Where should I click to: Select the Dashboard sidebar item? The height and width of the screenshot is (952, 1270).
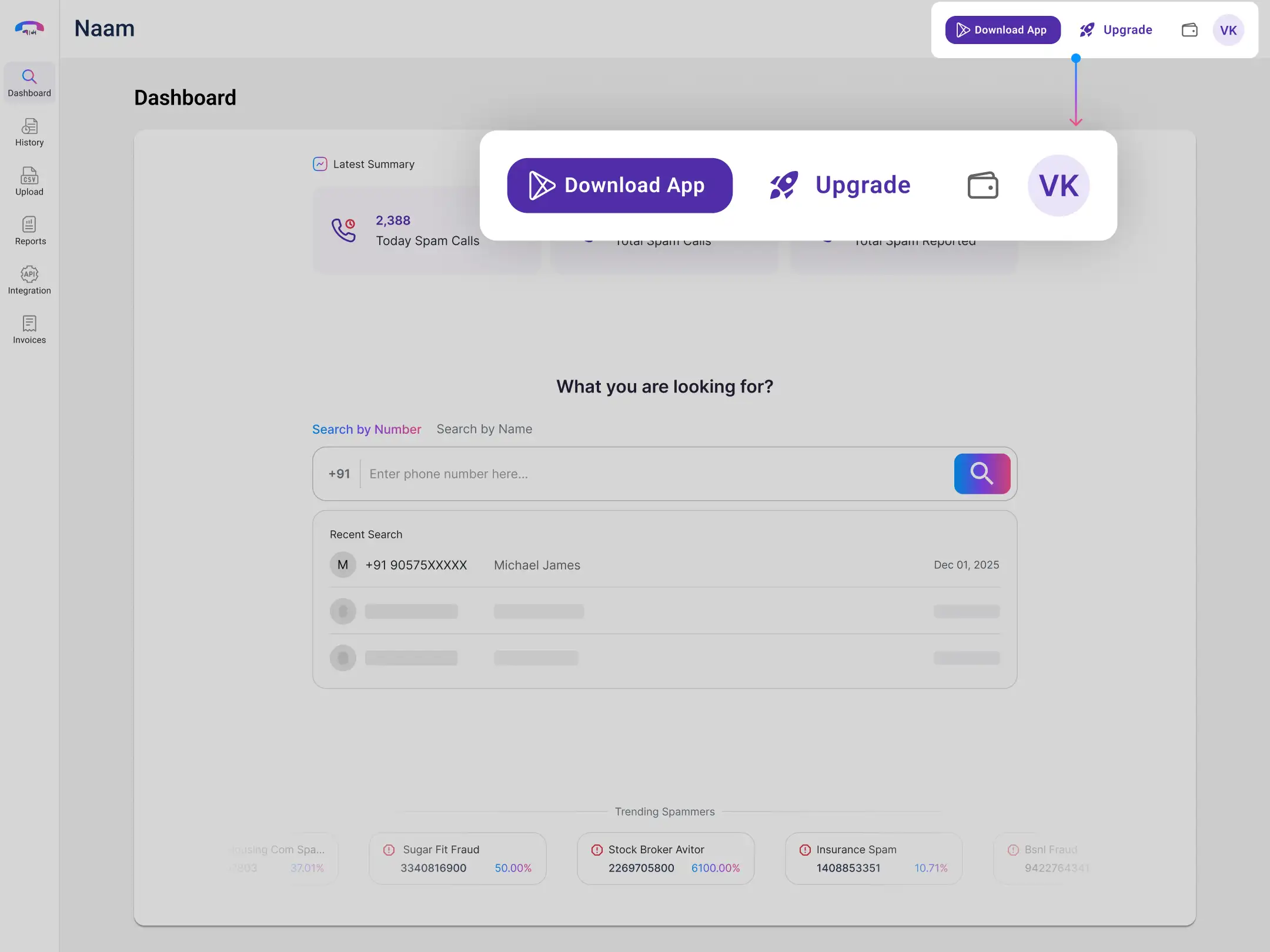29,83
